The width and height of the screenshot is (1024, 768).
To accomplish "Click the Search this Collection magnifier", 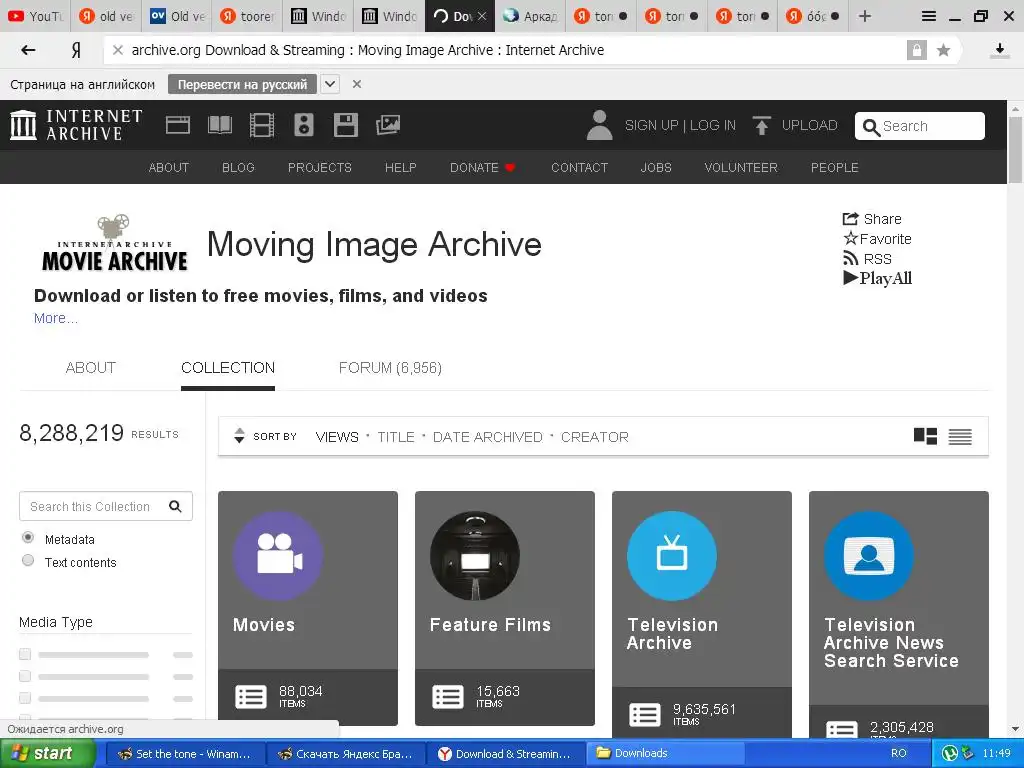I will pyautogui.click(x=175, y=506).
